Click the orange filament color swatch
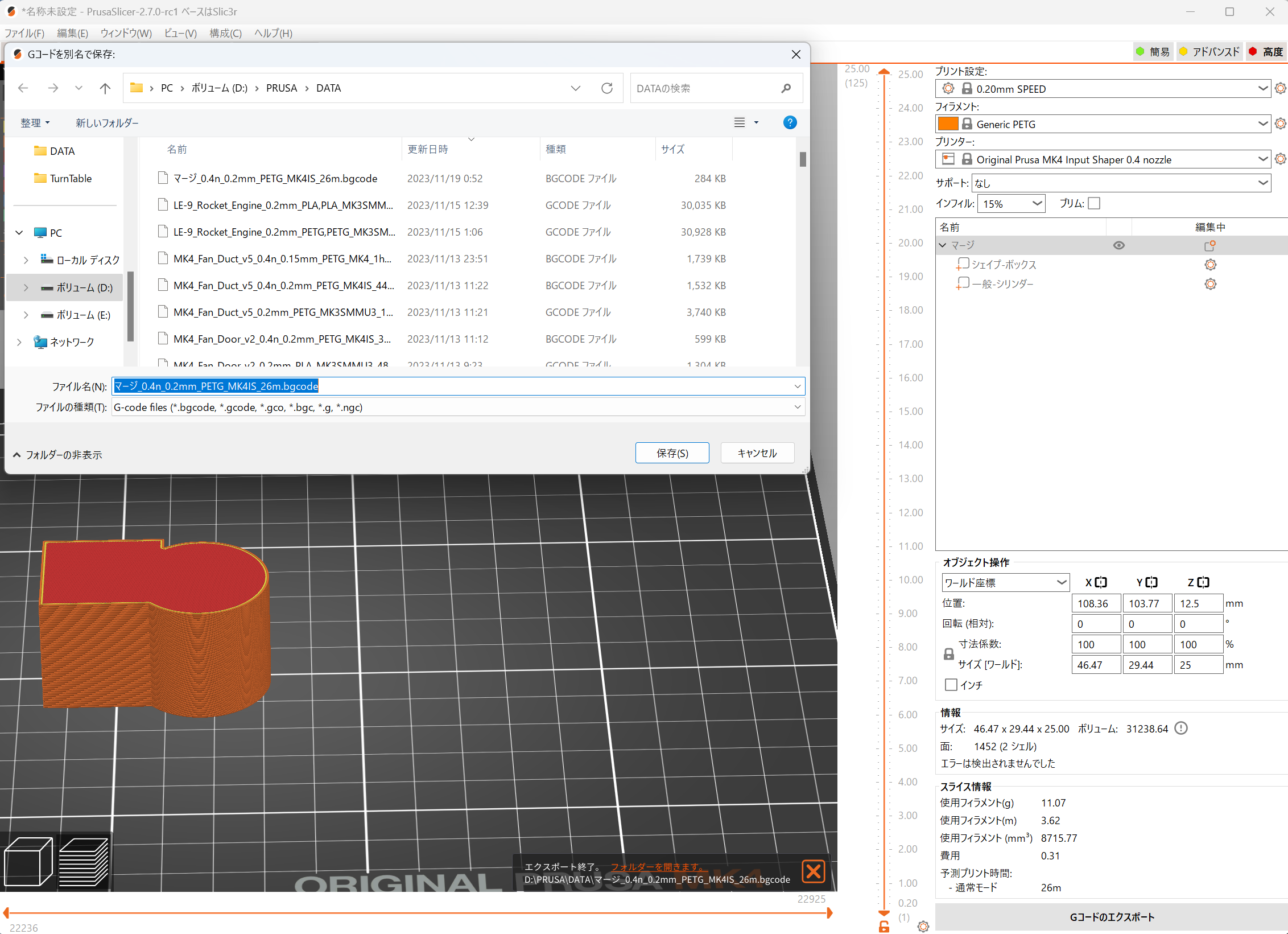Image resolution: width=1288 pixels, height=934 pixels. click(947, 124)
